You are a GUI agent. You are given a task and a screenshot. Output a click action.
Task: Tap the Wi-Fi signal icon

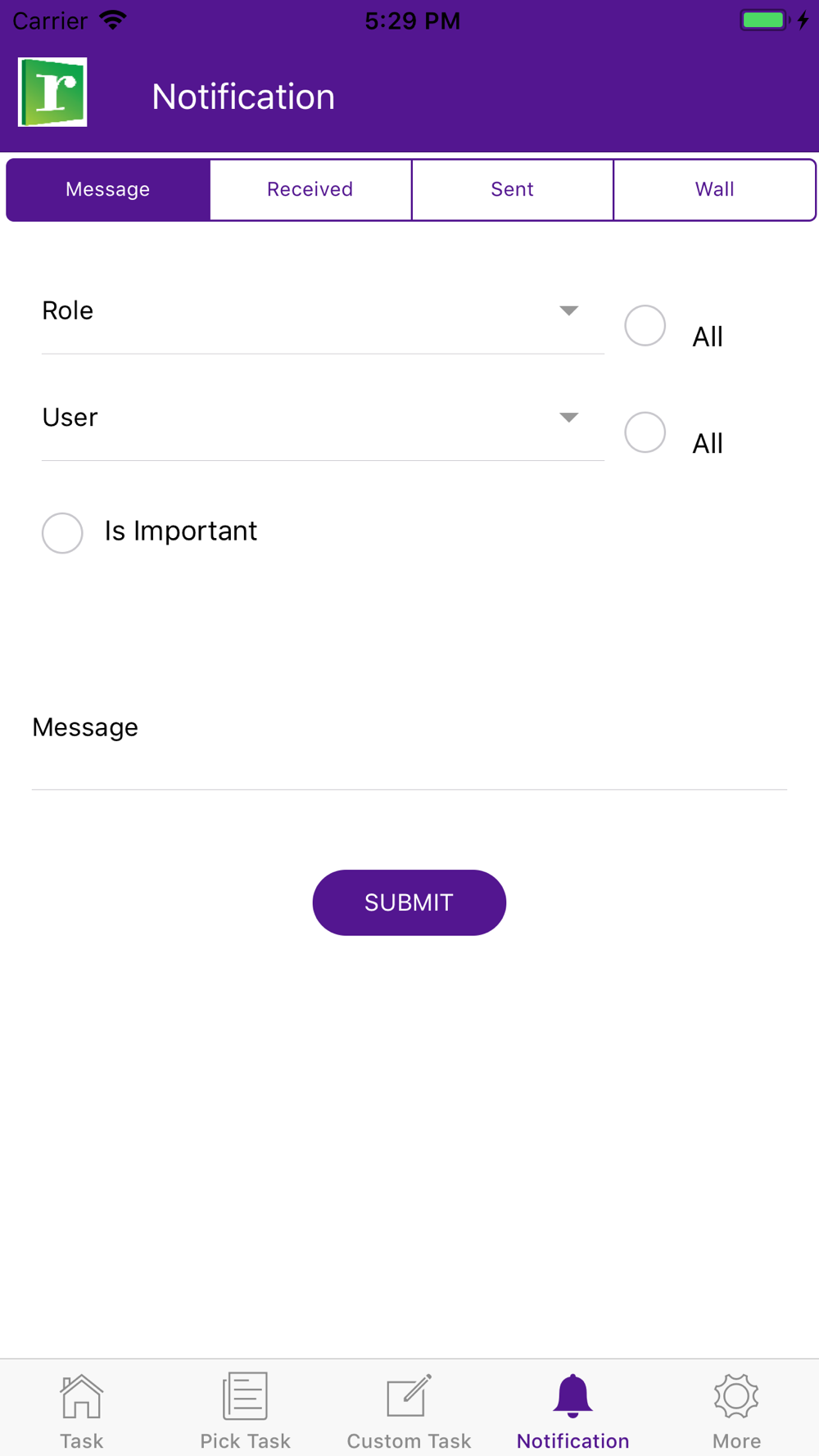click(x=113, y=20)
